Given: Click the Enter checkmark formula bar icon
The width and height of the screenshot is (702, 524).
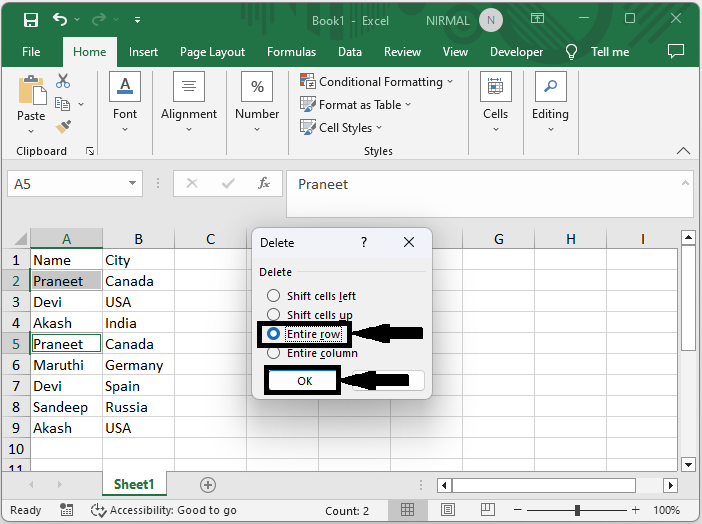Looking at the screenshot, I should tap(228, 183).
